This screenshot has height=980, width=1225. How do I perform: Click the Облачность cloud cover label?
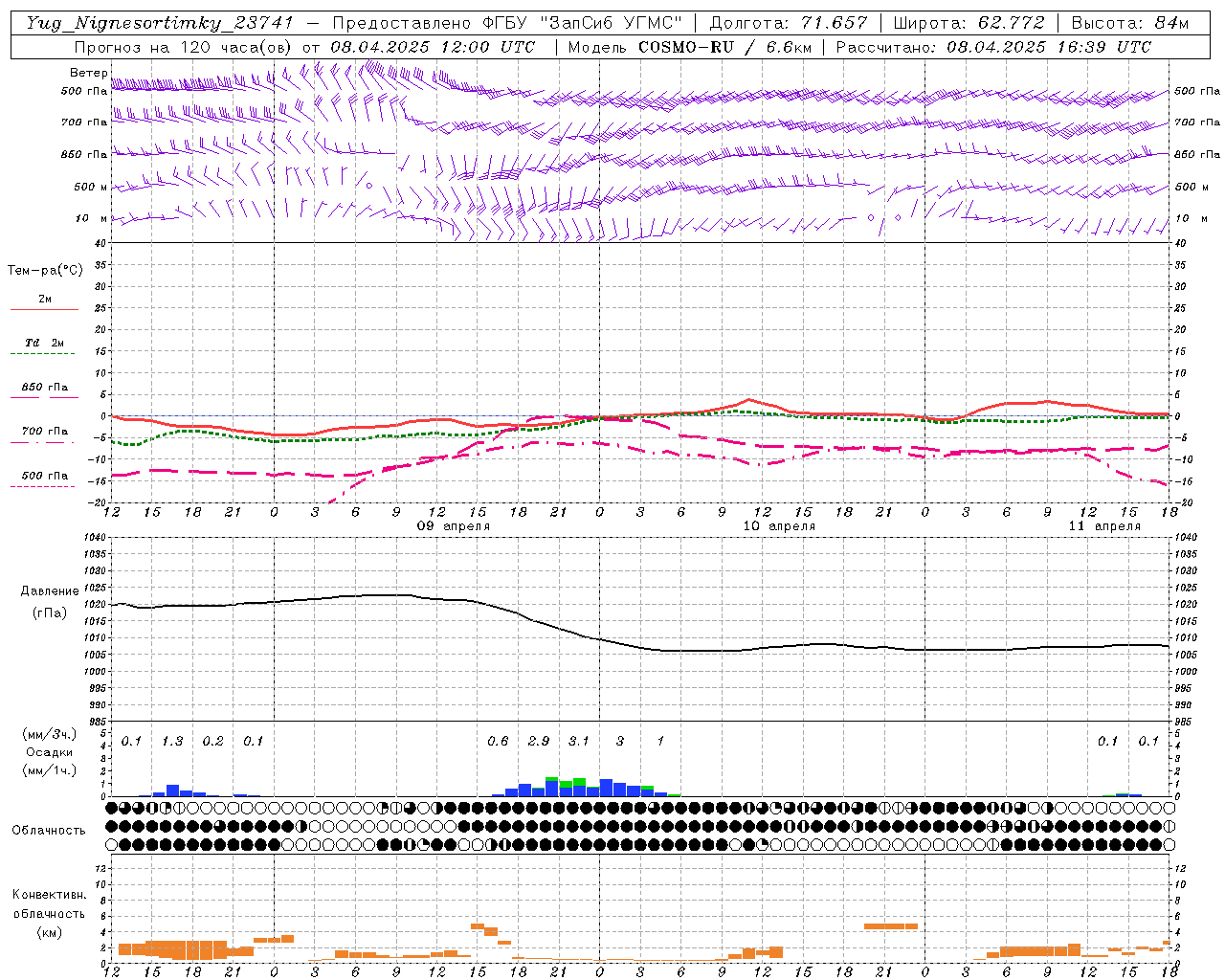pos(49,830)
